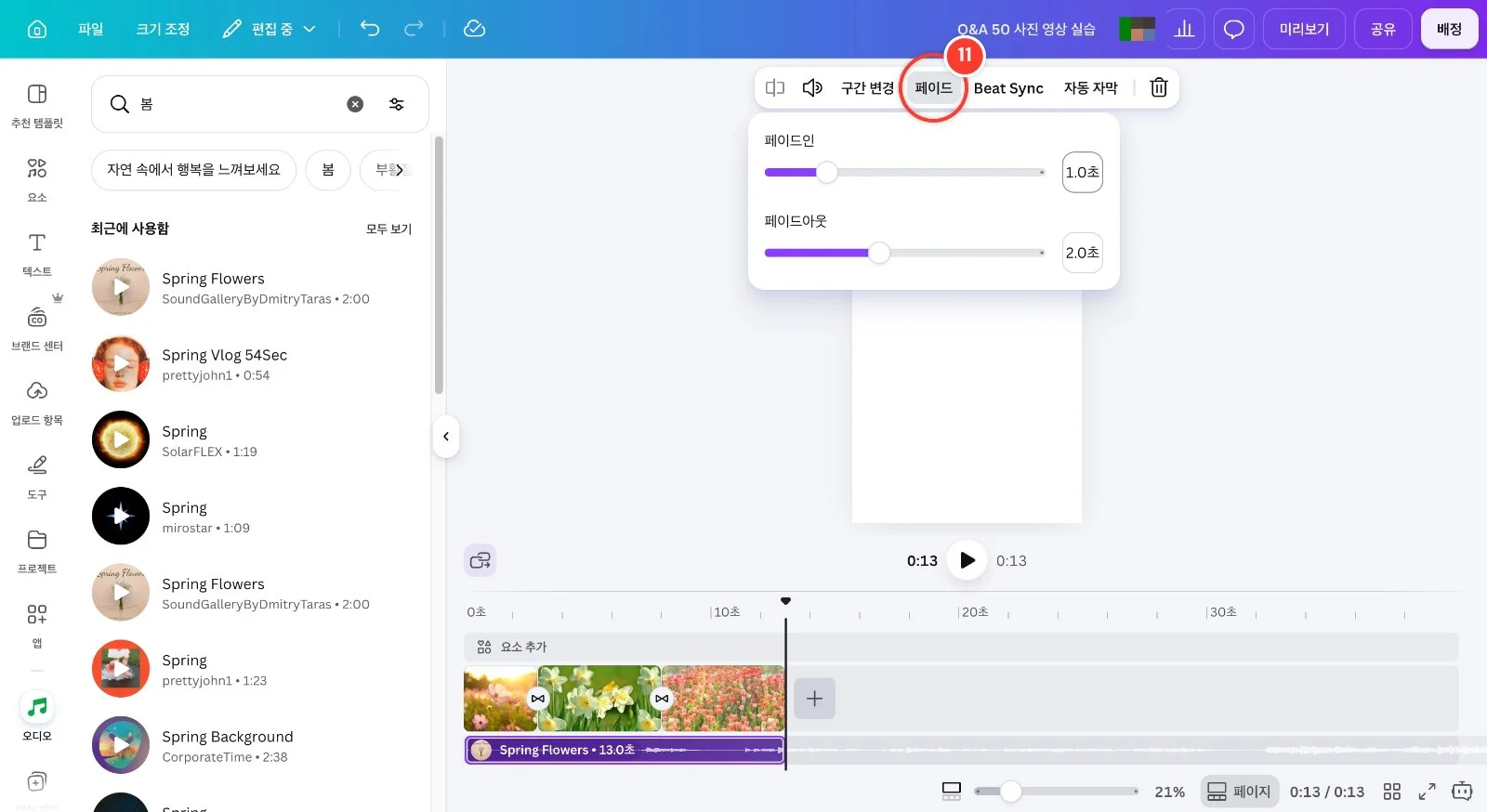Play Spring by SolarFLEX preview

pyautogui.click(x=121, y=439)
